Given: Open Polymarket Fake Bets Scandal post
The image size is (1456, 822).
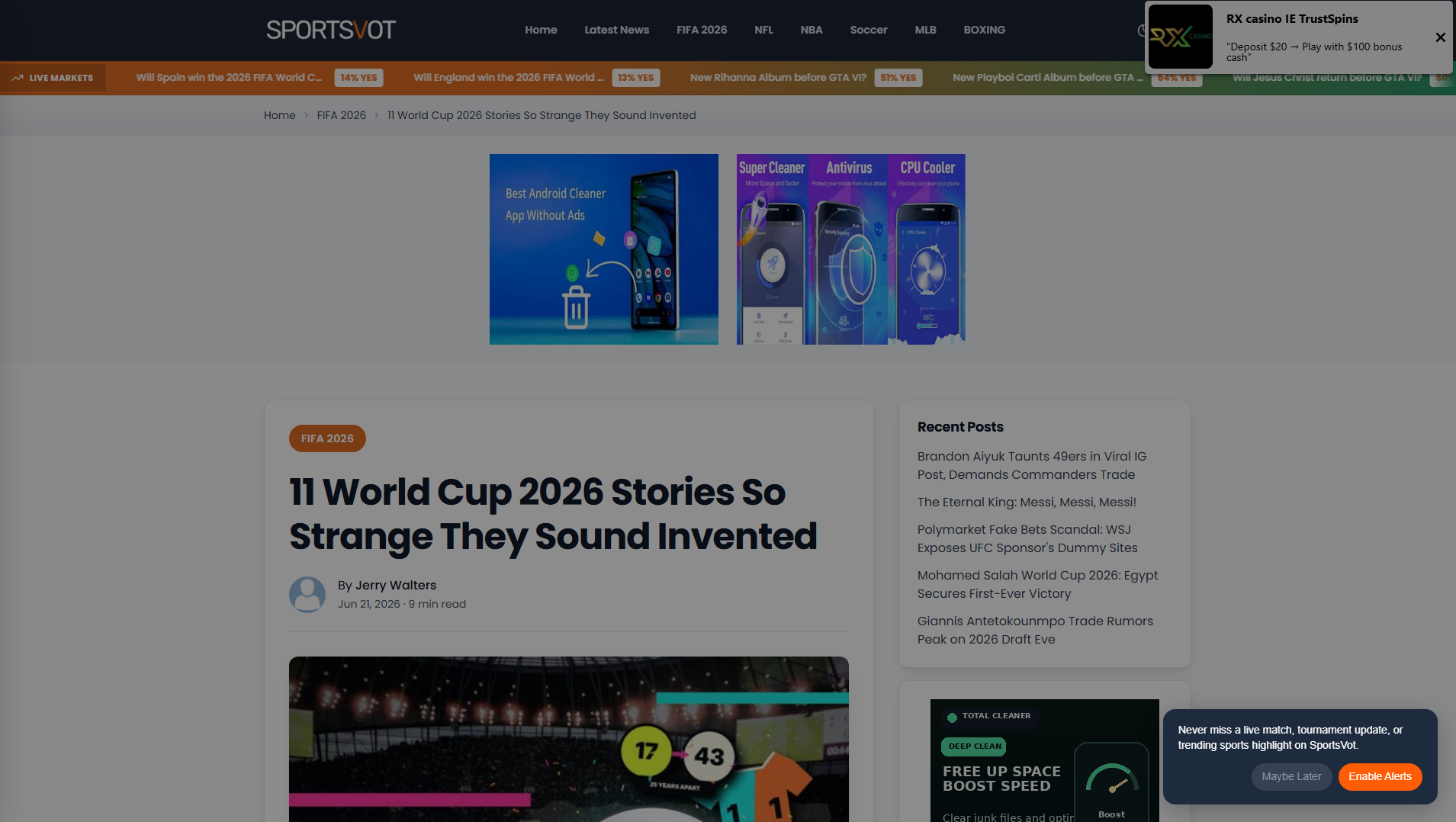Looking at the screenshot, I should 1027,538.
